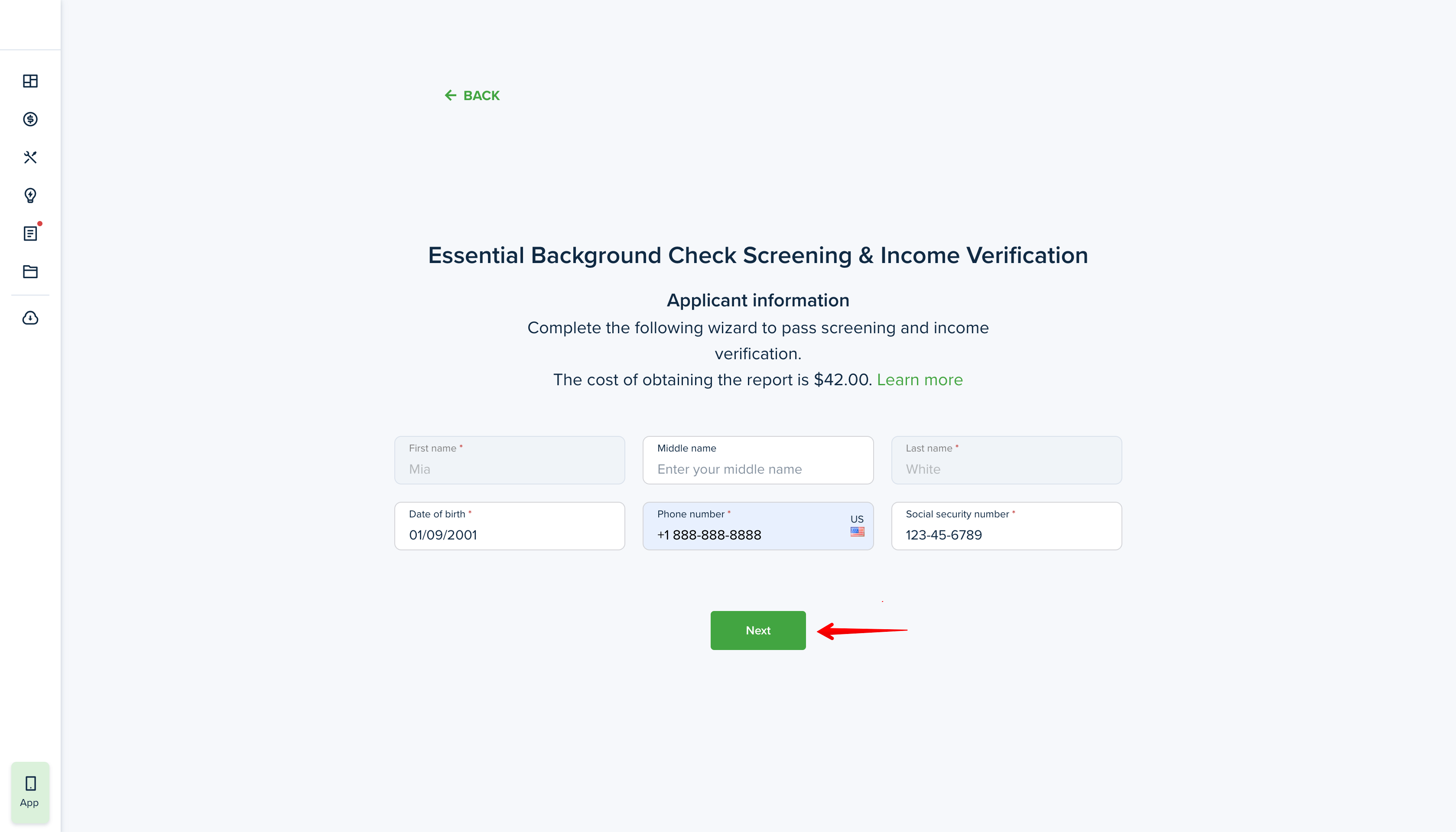1456x832 pixels.
Task: Click the cloud download icon
Action: pyautogui.click(x=30, y=318)
